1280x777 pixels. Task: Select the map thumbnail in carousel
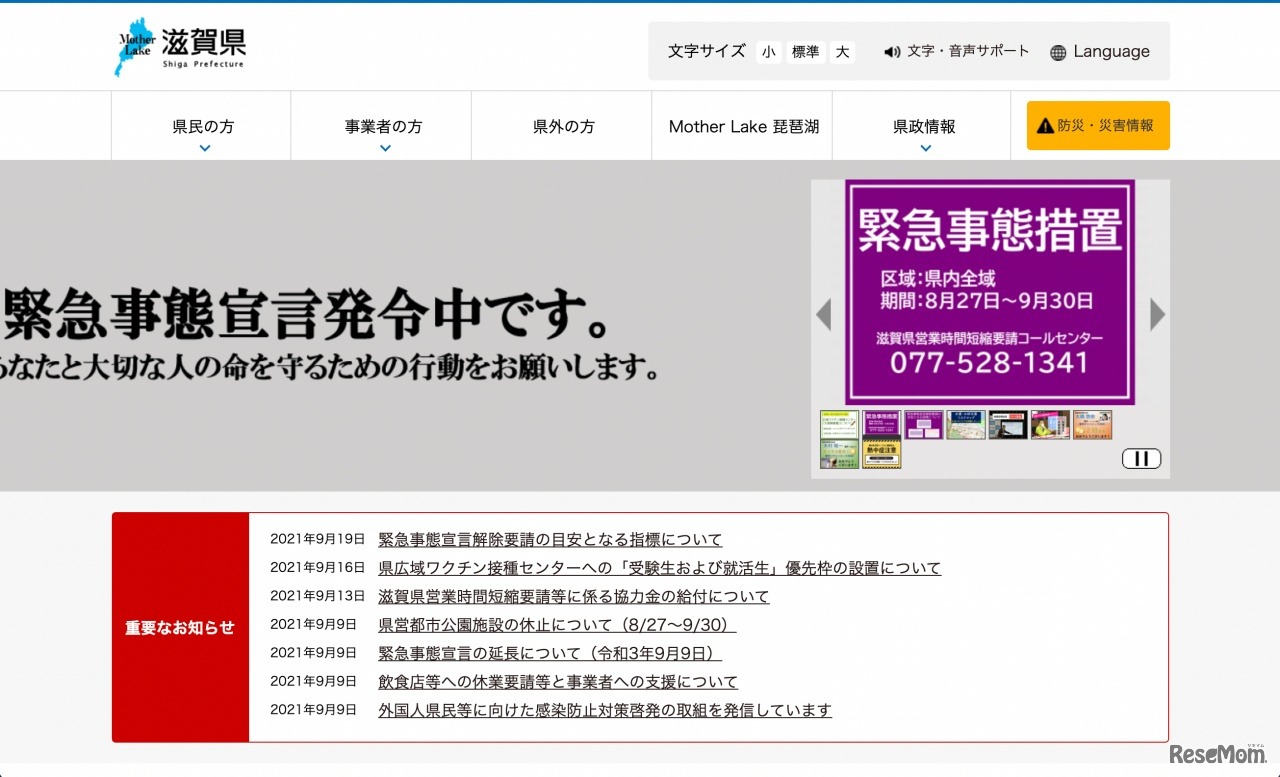(x=965, y=425)
